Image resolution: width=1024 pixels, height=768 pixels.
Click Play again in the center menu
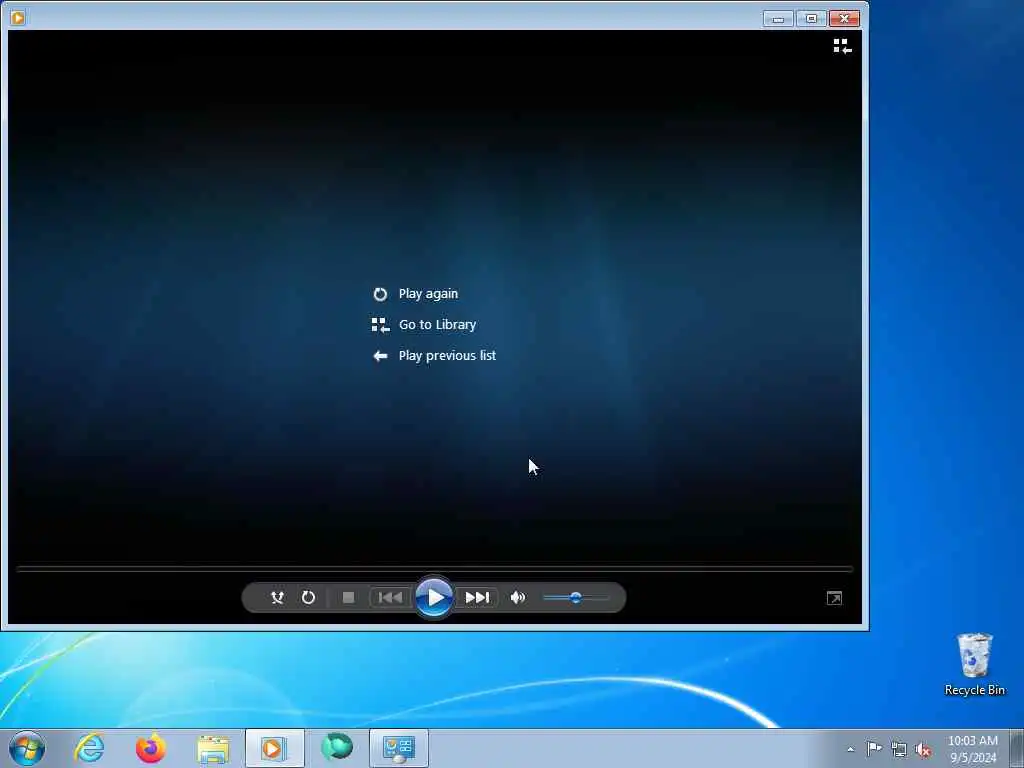(428, 294)
